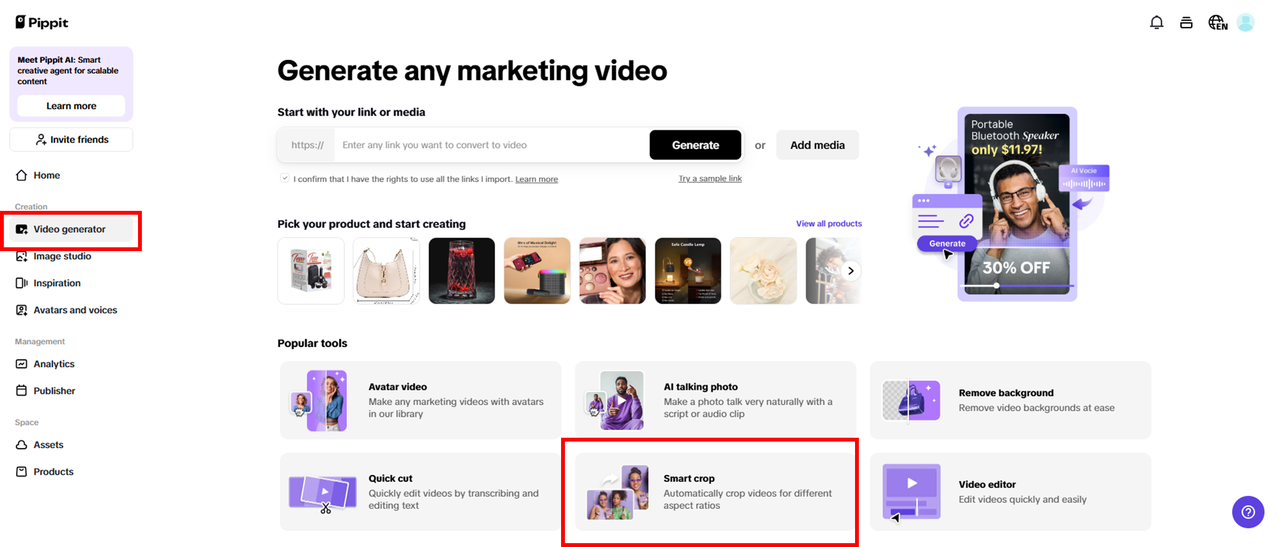Open the Smart crop tool card
Image resolution: width=1280 pixels, height=547 pixels.
pyautogui.click(x=715, y=492)
